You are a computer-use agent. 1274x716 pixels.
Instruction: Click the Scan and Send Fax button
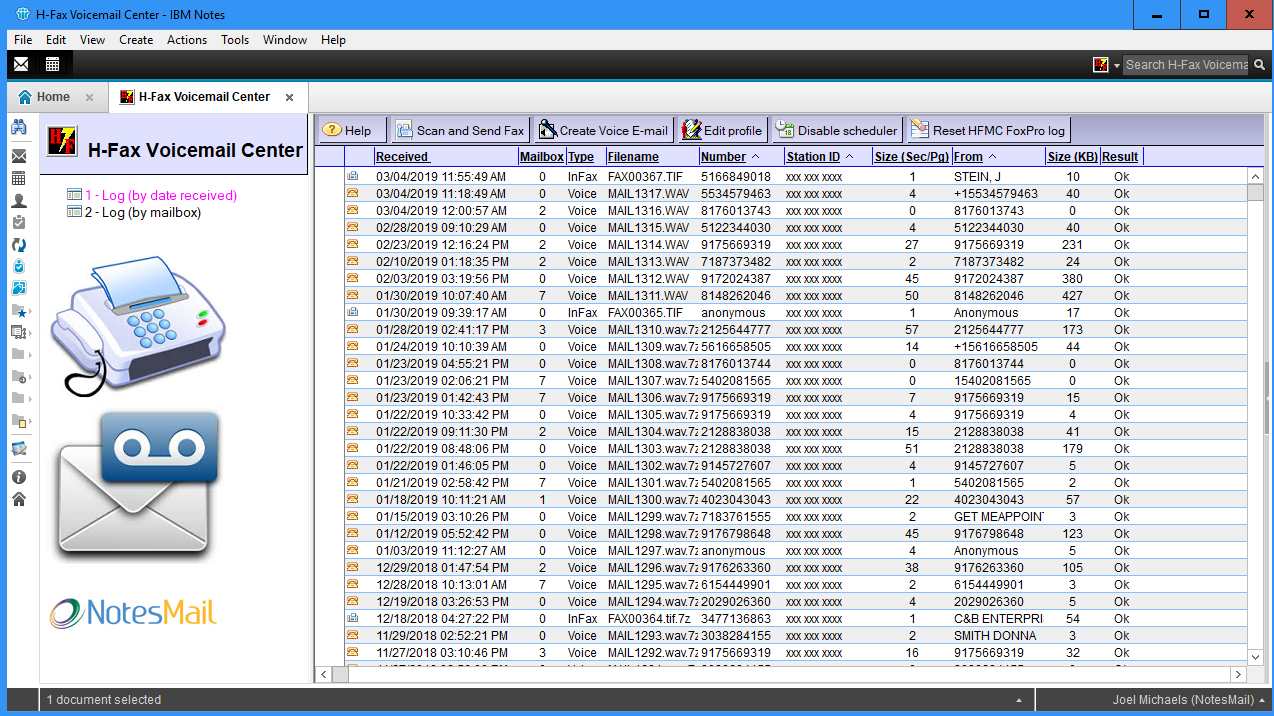(x=460, y=130)
